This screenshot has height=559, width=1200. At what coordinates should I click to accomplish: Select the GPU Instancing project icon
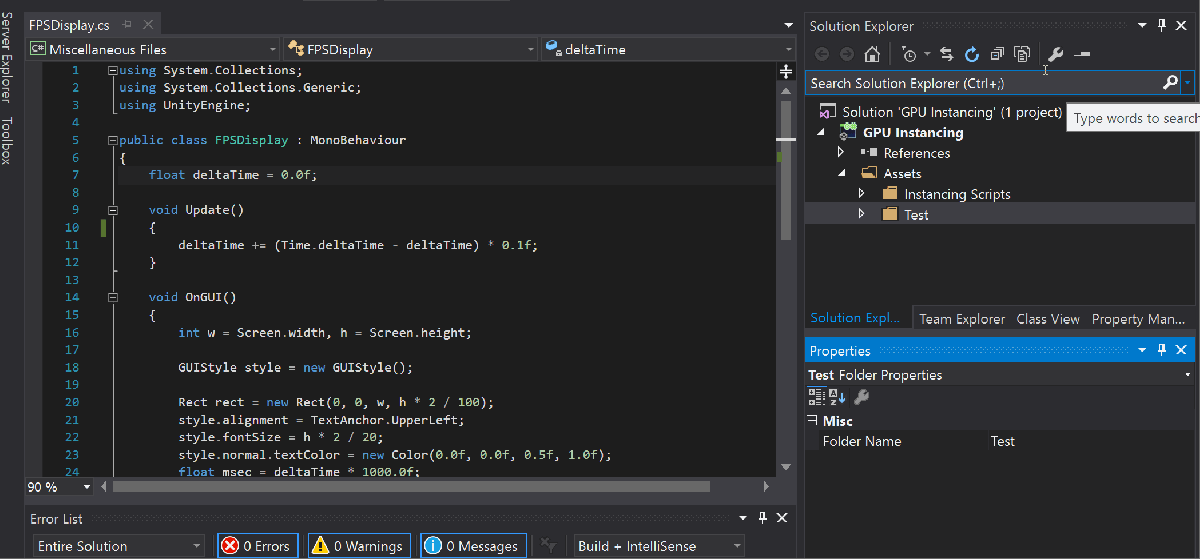(x=849, y=132)
